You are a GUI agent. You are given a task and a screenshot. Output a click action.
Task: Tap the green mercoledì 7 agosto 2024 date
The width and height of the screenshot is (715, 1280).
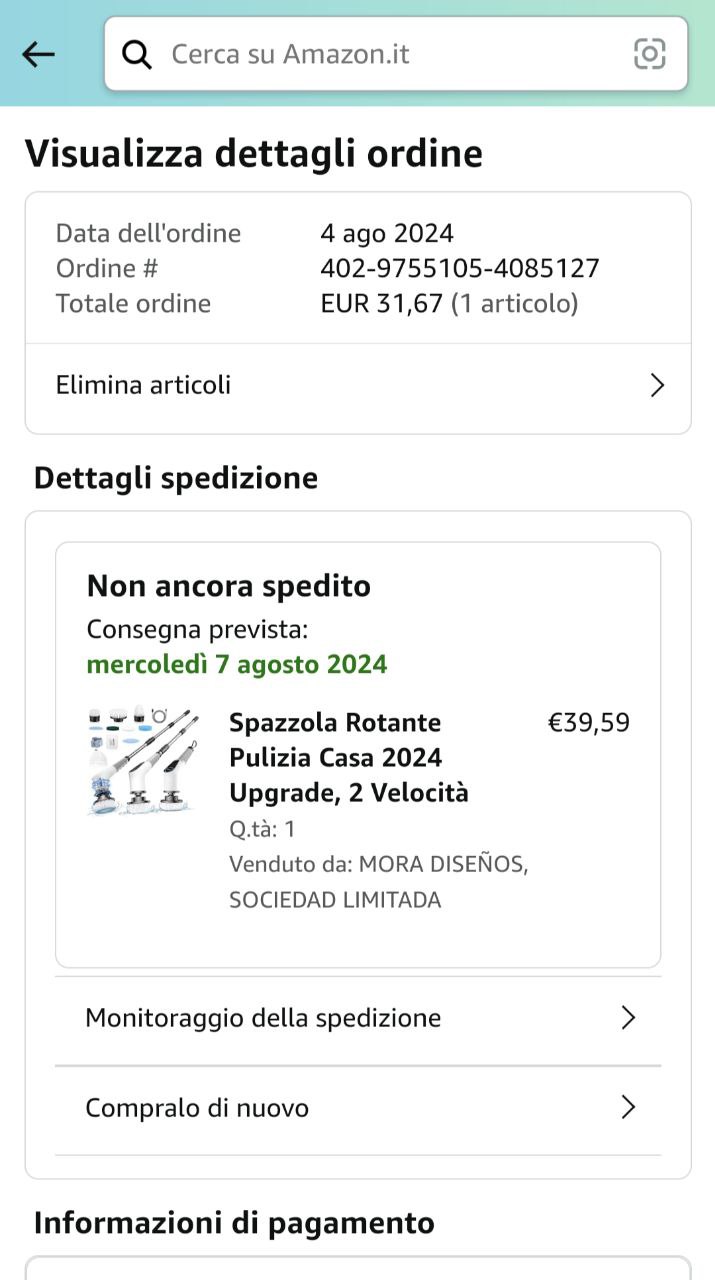[237, 664]
